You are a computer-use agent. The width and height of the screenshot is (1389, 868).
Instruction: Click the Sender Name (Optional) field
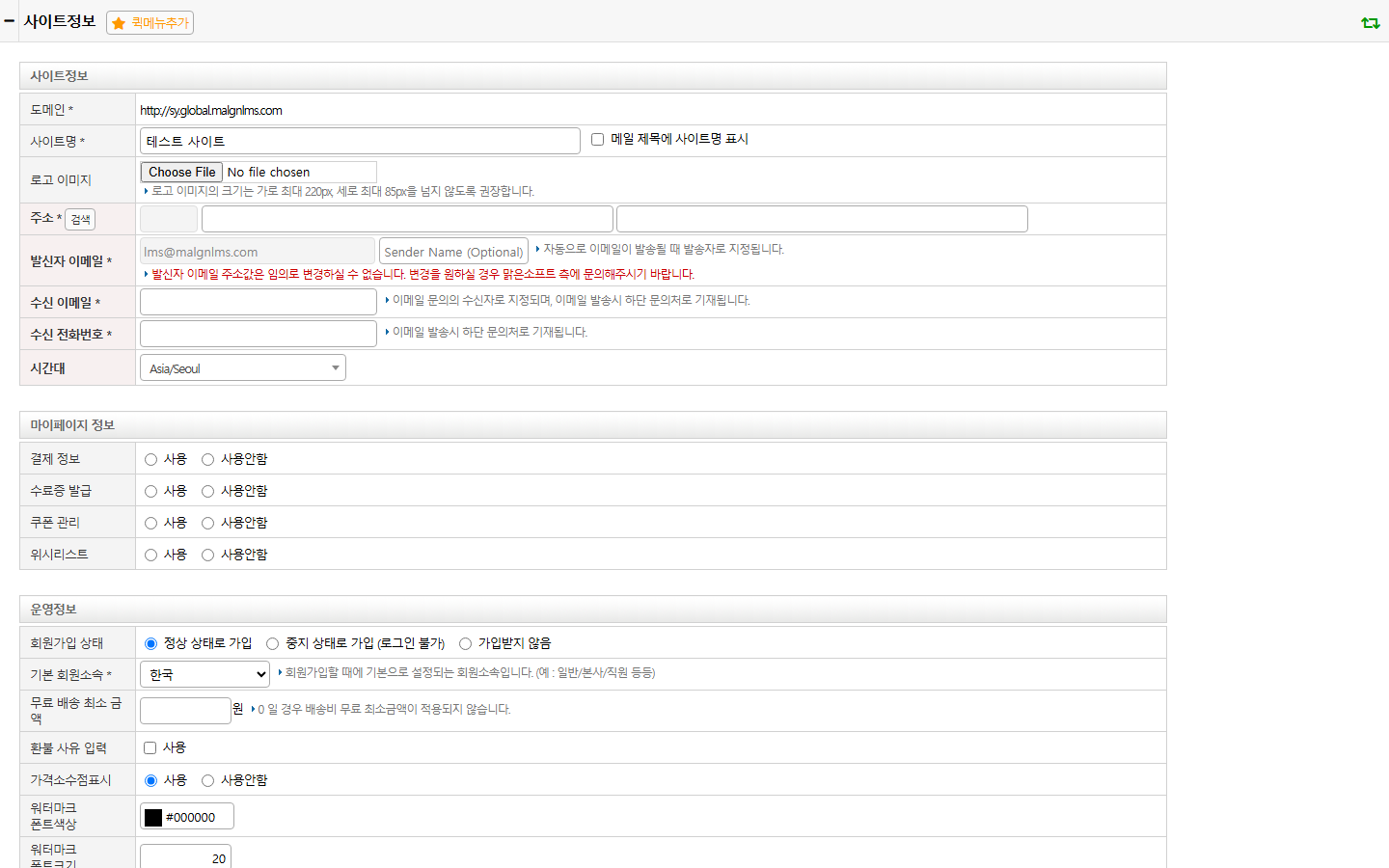tap(453, 252)
